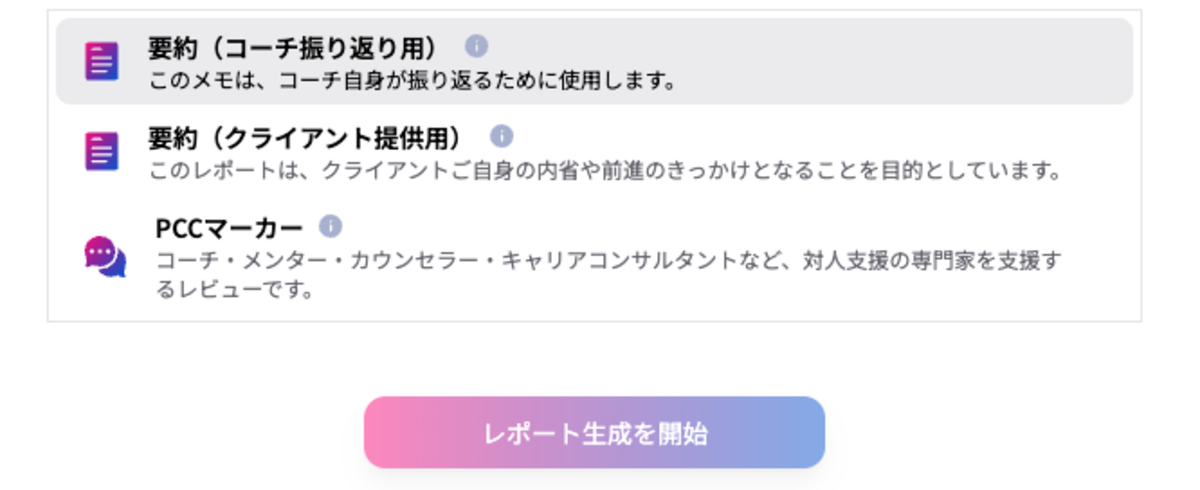Show info for PCCマーカー via its info icon

tap(330, 225)
